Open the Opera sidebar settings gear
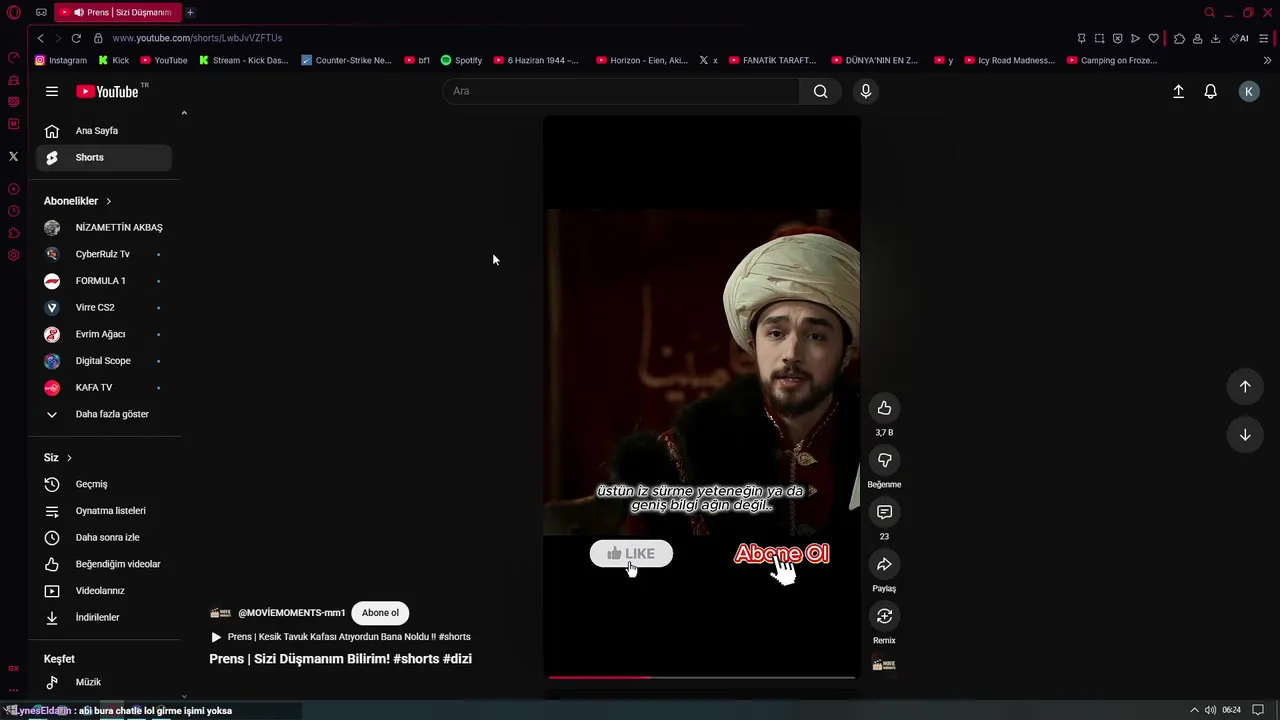This screenshot has height=720, width=1280. click(x=13, y=255)
